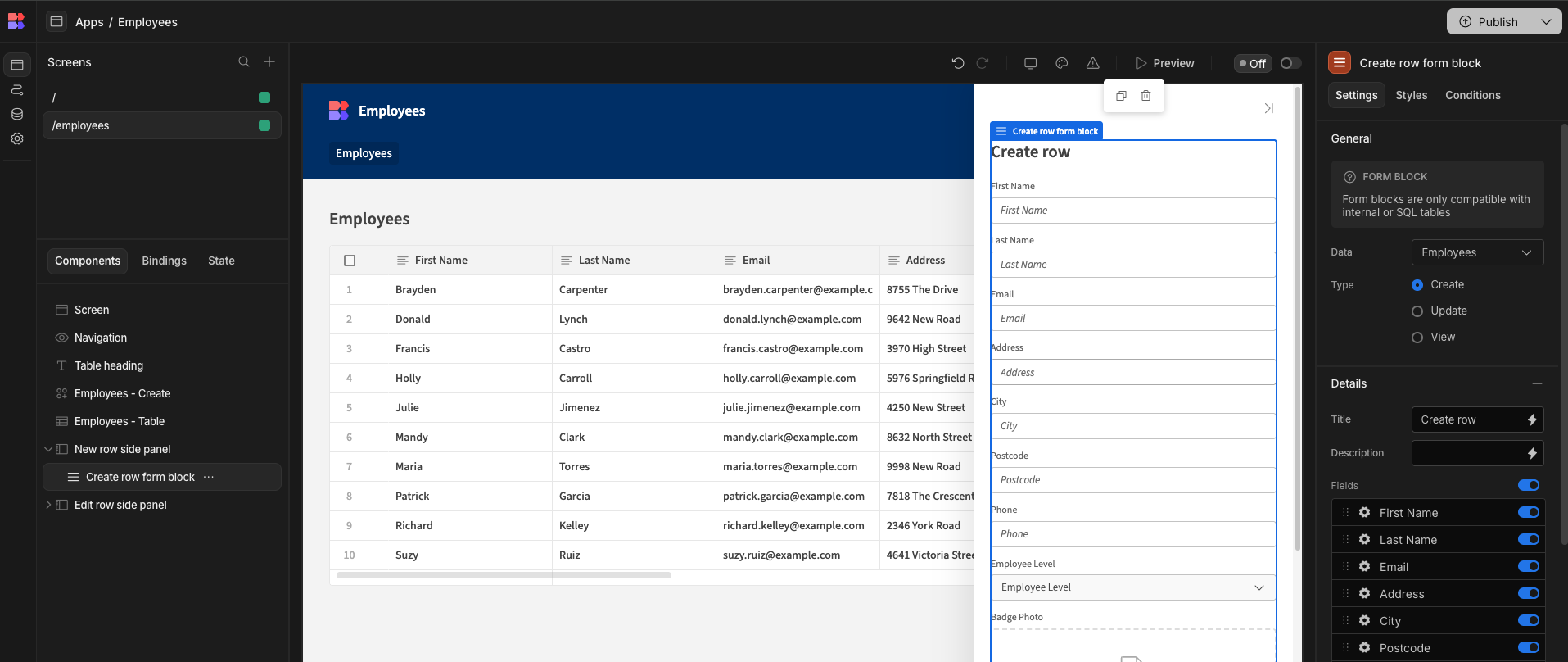Click the Publish button
The width and height of the screenshot is (1568, 662).
tap(1489, 21)
